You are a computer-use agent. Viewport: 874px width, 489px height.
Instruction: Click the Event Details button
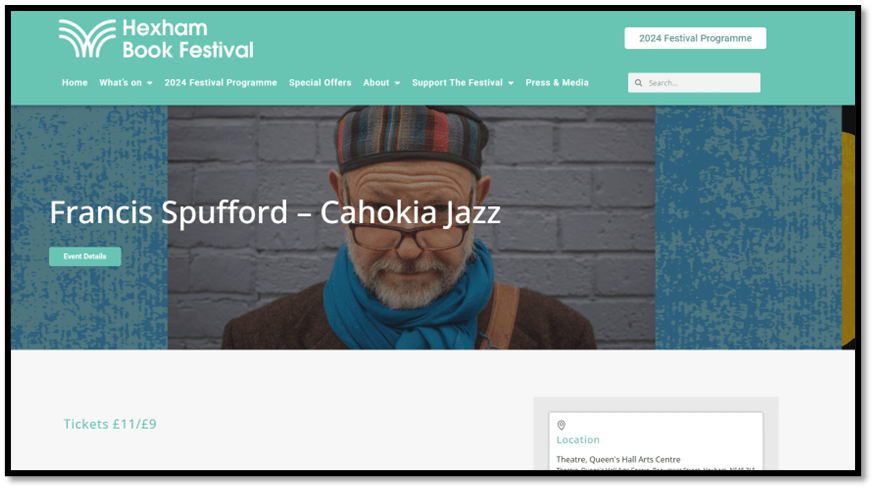coord(85,256)
